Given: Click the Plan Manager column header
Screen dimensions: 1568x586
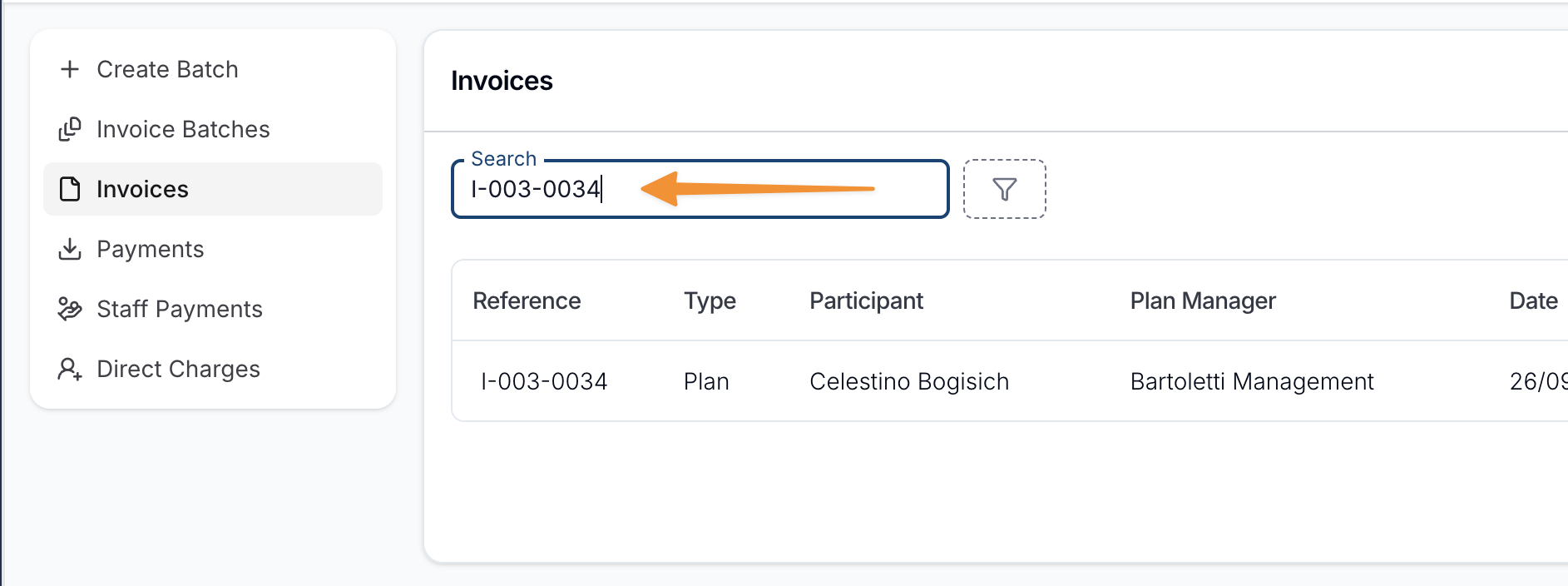Looking at the screenshot, I should tap(1202, 300).
